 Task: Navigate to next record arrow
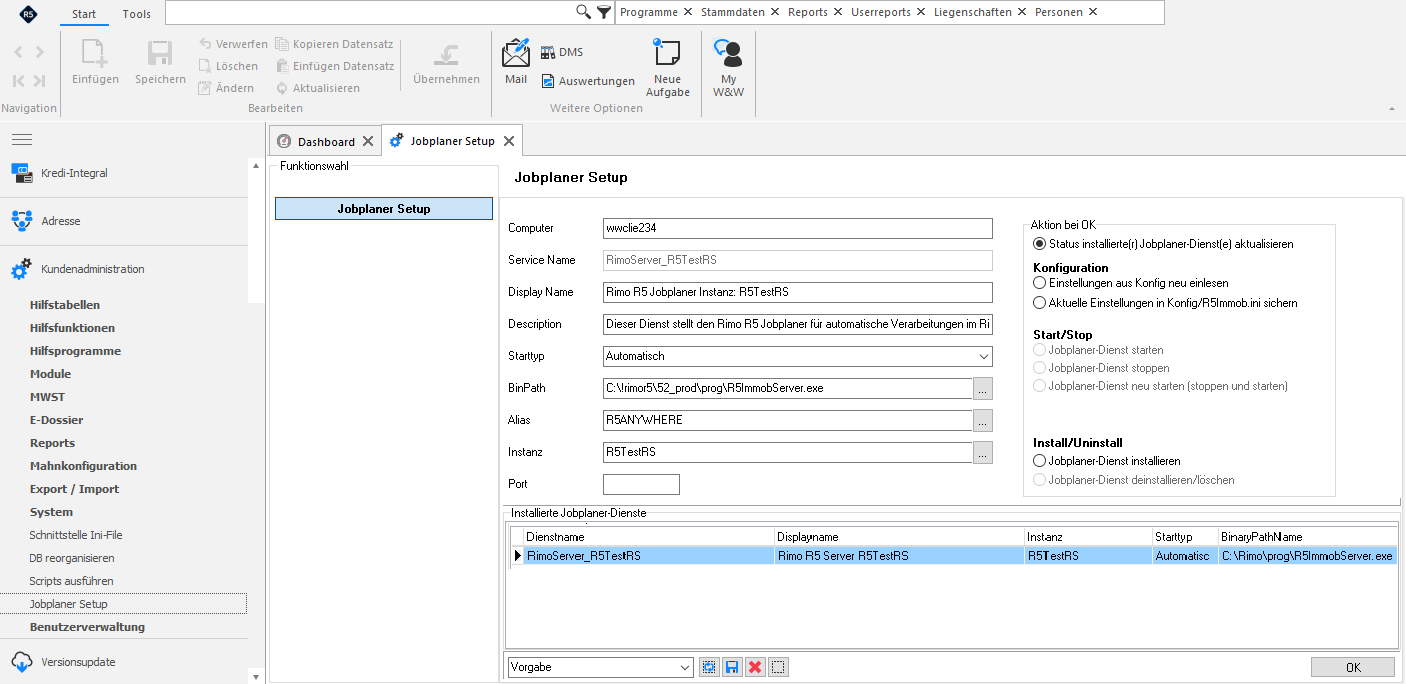39,52
